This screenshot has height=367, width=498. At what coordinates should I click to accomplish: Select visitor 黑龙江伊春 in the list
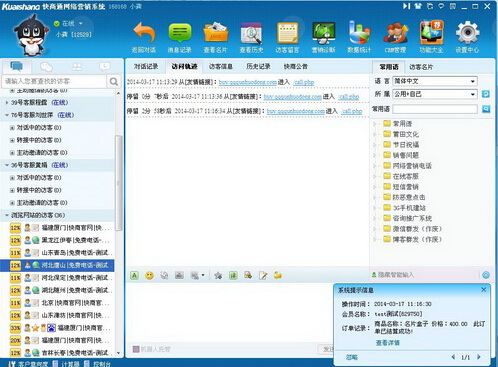(57, 240)
